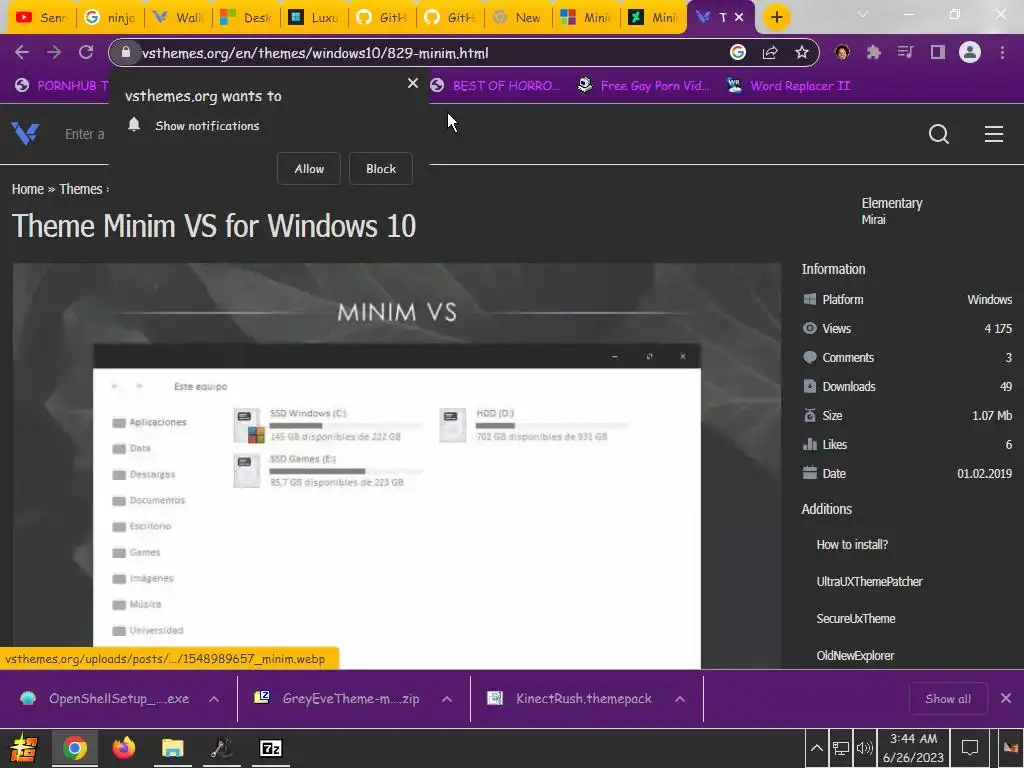Image resolution: width=1024 pixels, height=768 pixels.
Task: Switch to the New tab
Action: click(517, 18)
